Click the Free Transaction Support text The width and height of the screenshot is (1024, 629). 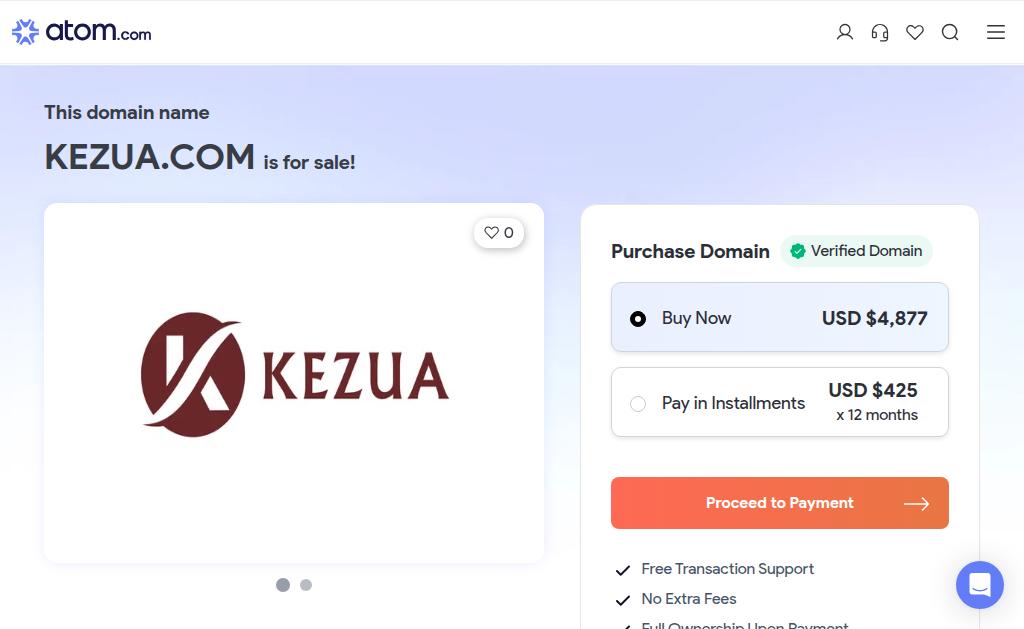point(727,569)
